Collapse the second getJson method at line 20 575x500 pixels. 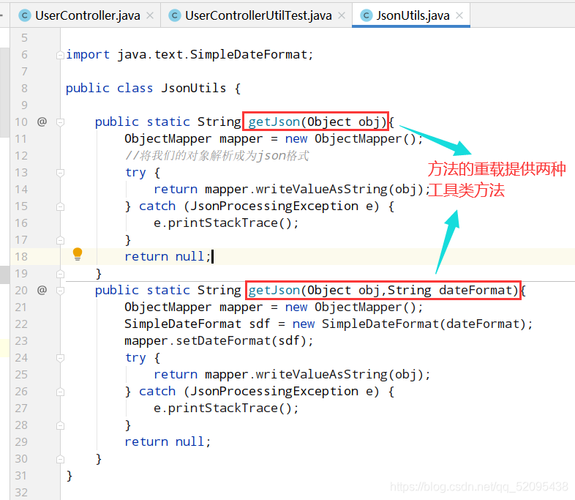click(x=60, y=291)
